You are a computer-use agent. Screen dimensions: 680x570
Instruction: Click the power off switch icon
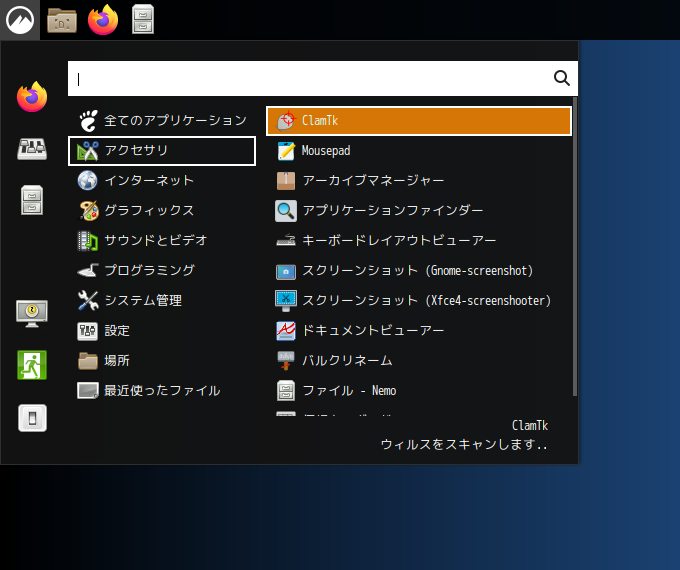coord(33,418)
